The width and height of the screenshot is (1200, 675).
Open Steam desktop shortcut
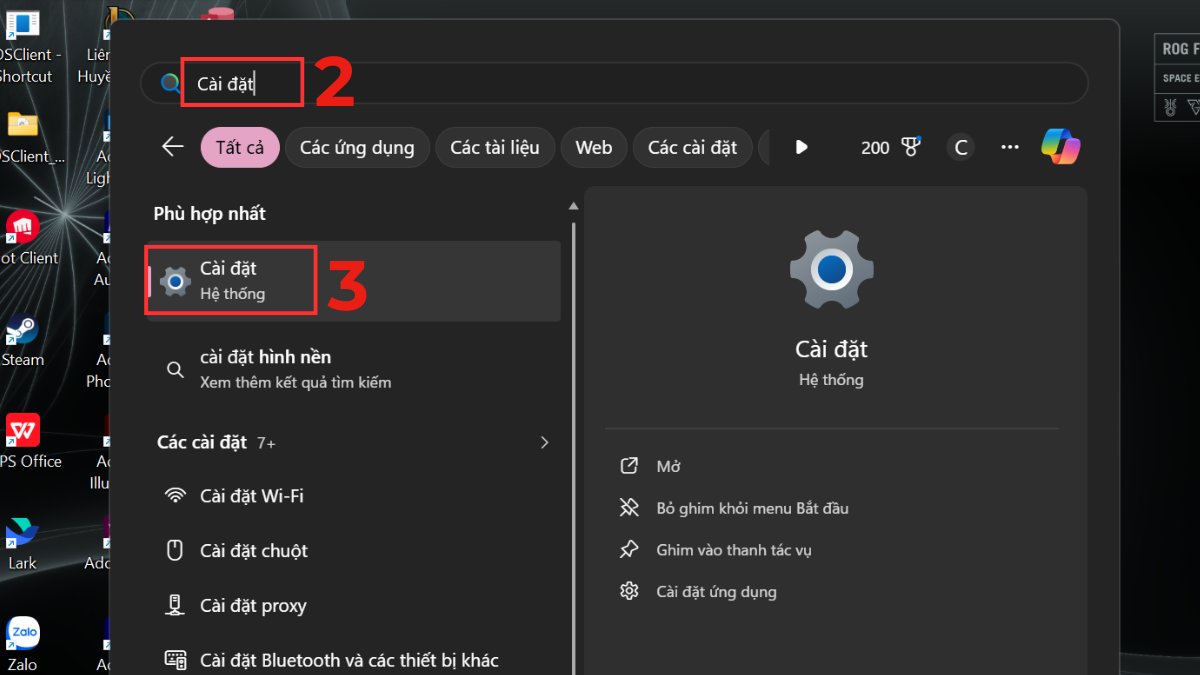[22, 334]
